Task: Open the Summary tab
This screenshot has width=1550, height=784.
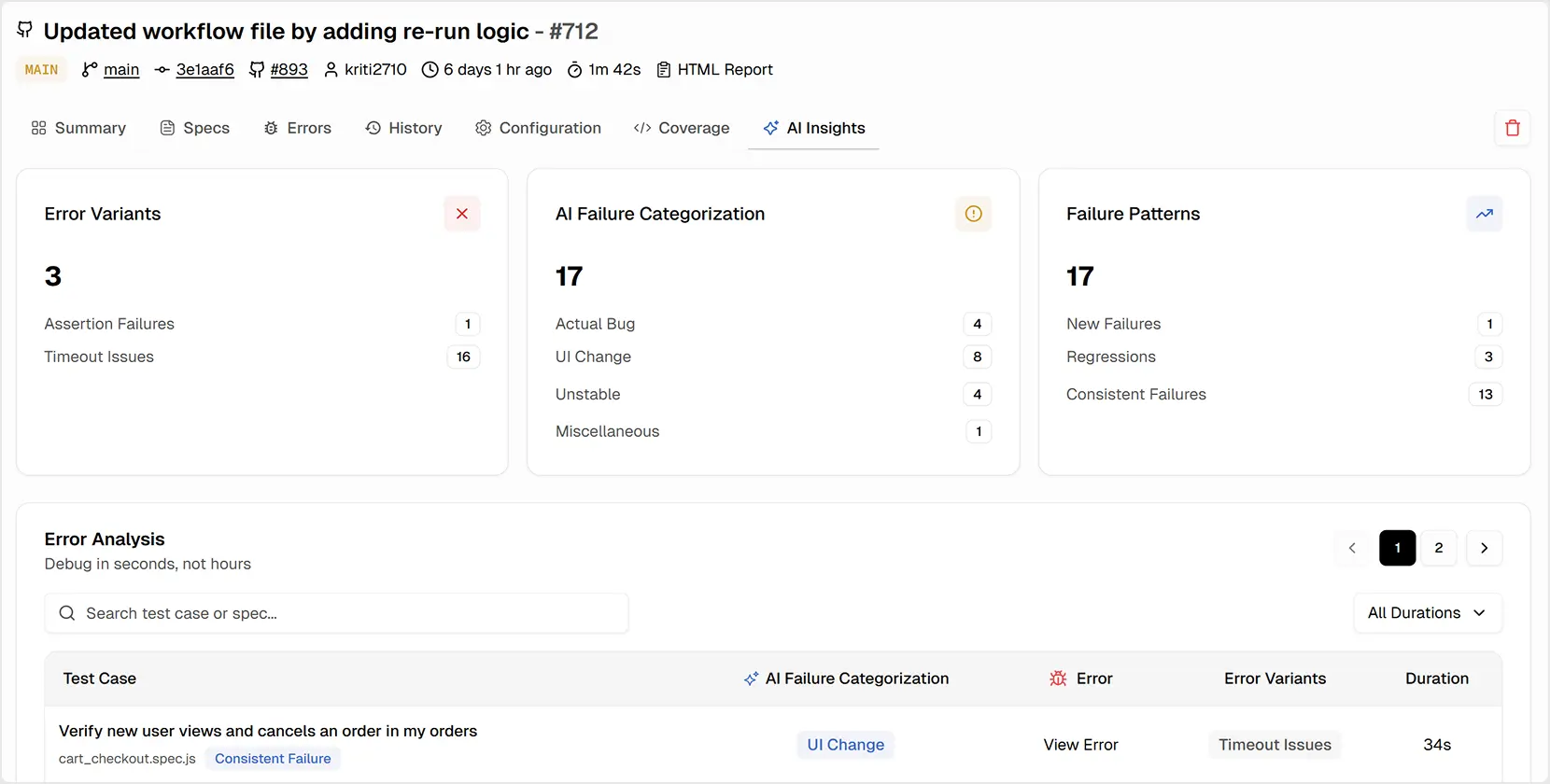Action: [x=78, y=128]
